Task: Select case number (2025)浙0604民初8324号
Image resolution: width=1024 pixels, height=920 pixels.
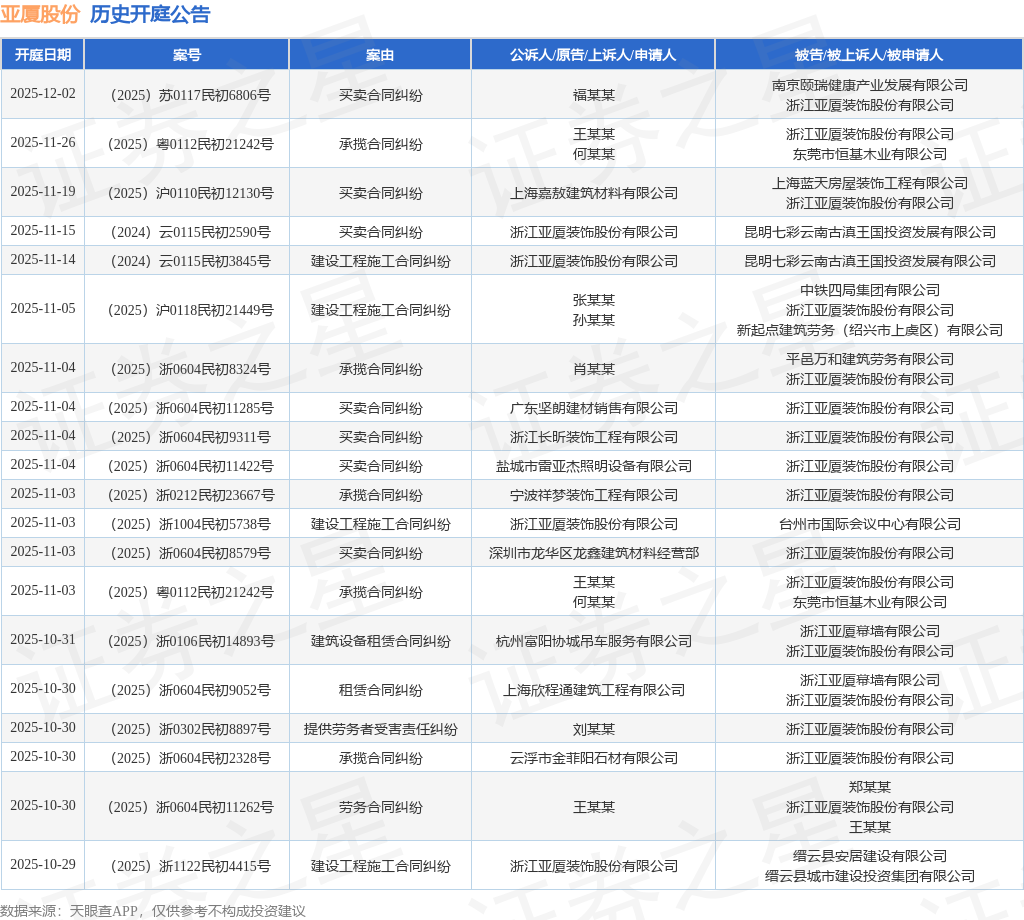Action: (x=187, y=369)
